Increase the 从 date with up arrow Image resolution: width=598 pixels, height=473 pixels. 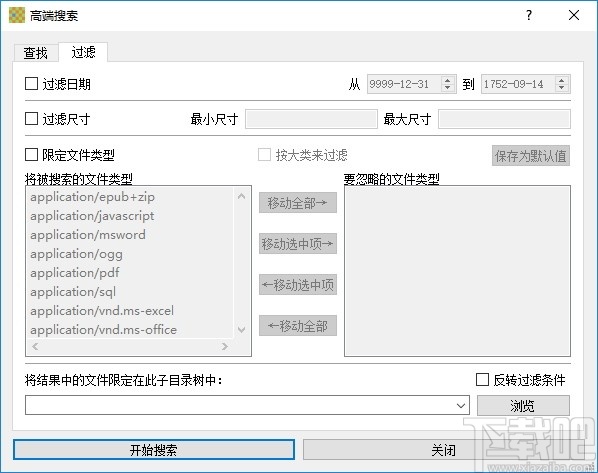448,80
